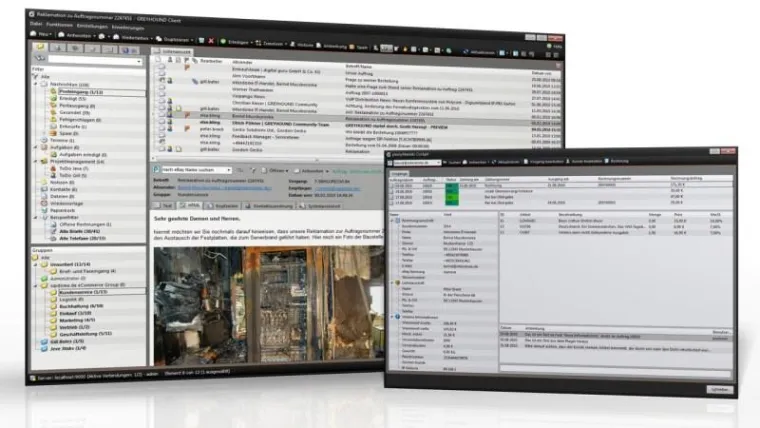Select first yellow folder view icon in sidebar

(x=40, y=46)
